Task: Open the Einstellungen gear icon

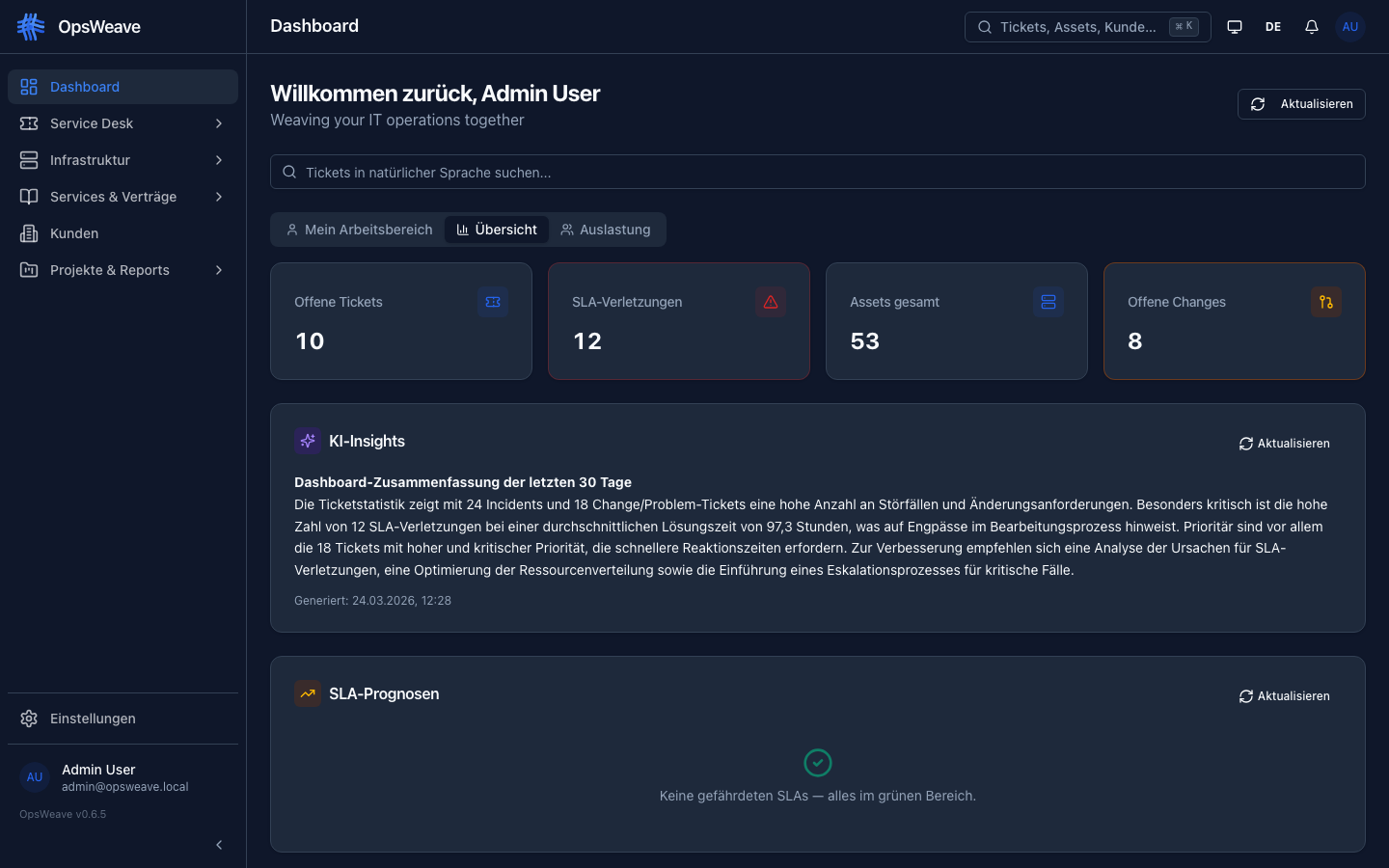Action: pyautogui.click(x=28, y=718)
